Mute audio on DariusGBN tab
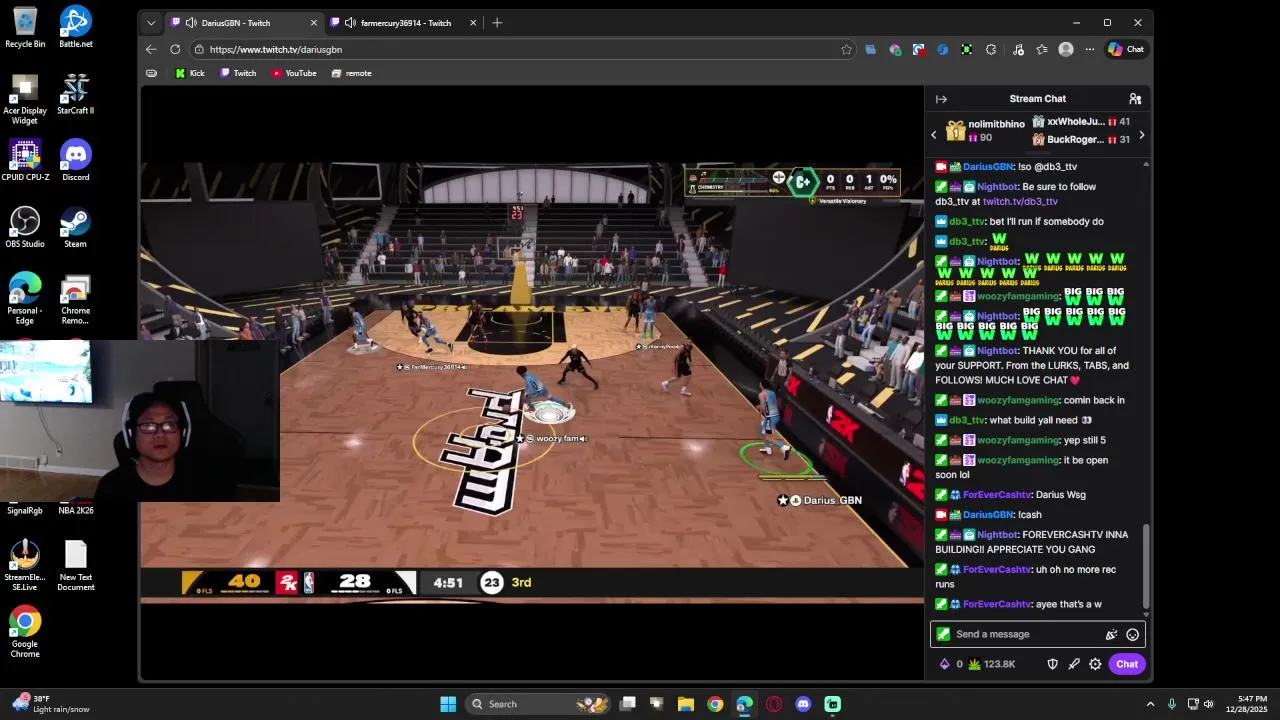This screenshot has height=720, width=1280. point(190,23)
